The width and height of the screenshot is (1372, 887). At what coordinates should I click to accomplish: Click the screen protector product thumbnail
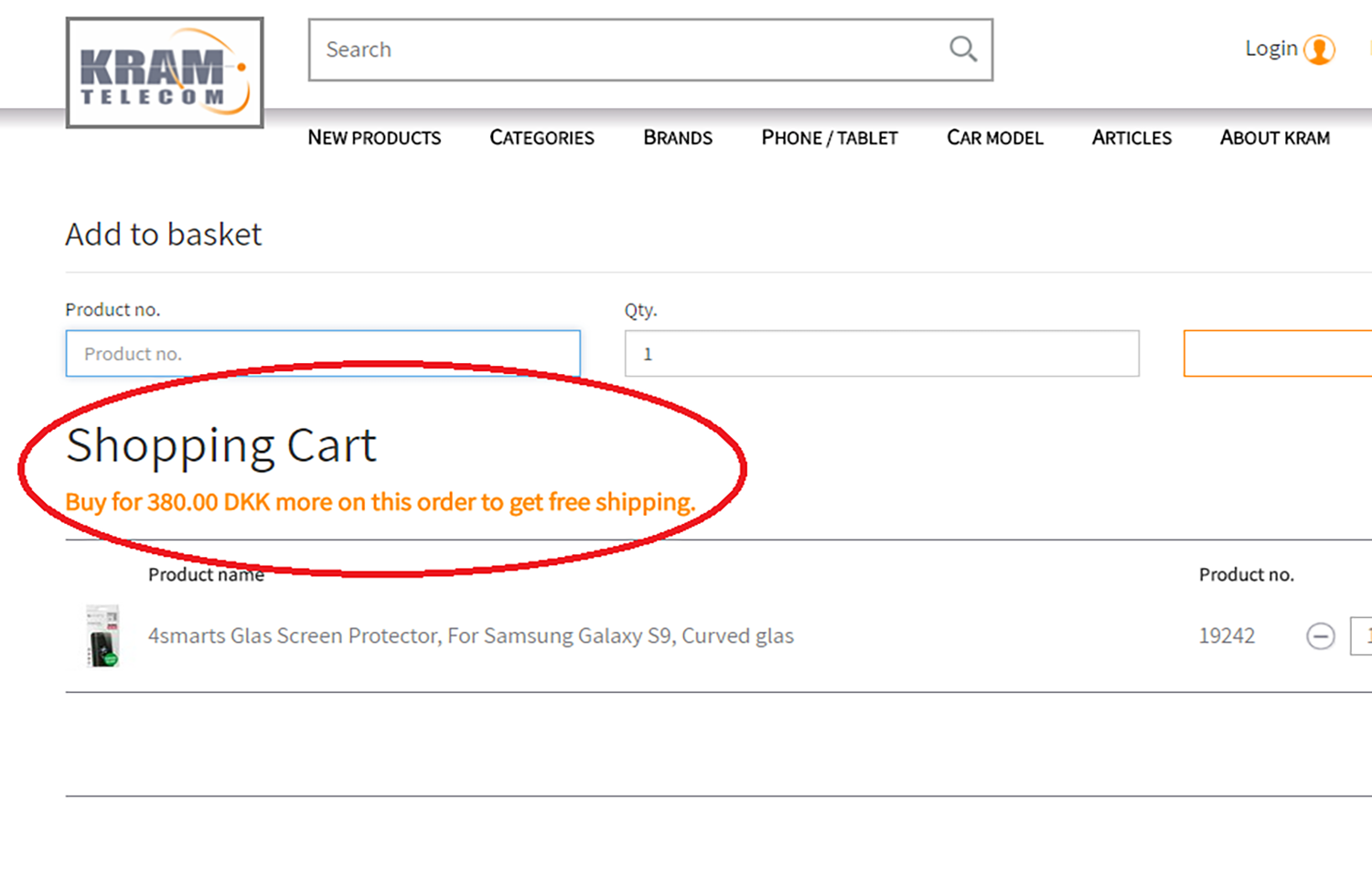tap(101, 635)
